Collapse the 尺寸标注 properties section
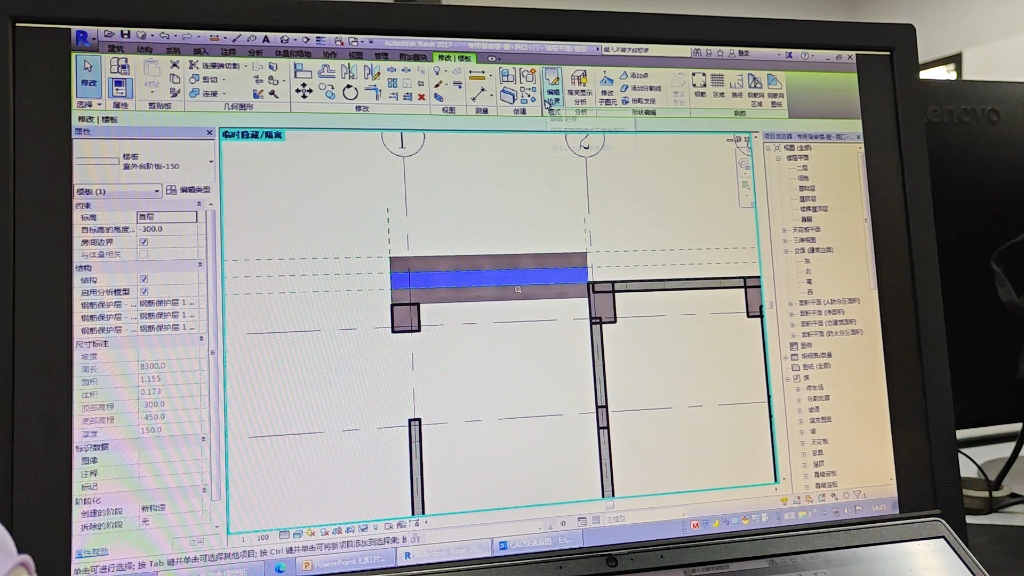The image size is (1024, 576). 200,339
